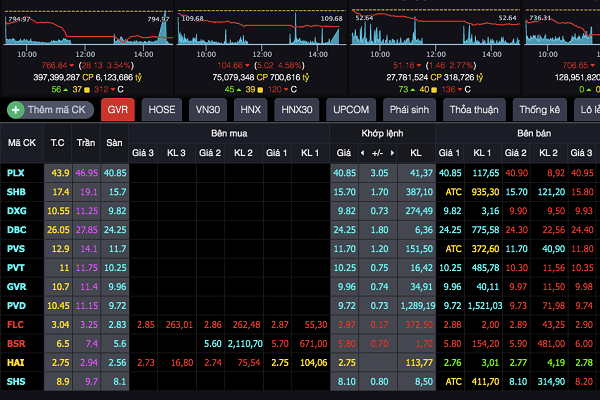Open the UPCOM tab
The width and height of the screenshot is (600, 400).
tap(351, 110)
